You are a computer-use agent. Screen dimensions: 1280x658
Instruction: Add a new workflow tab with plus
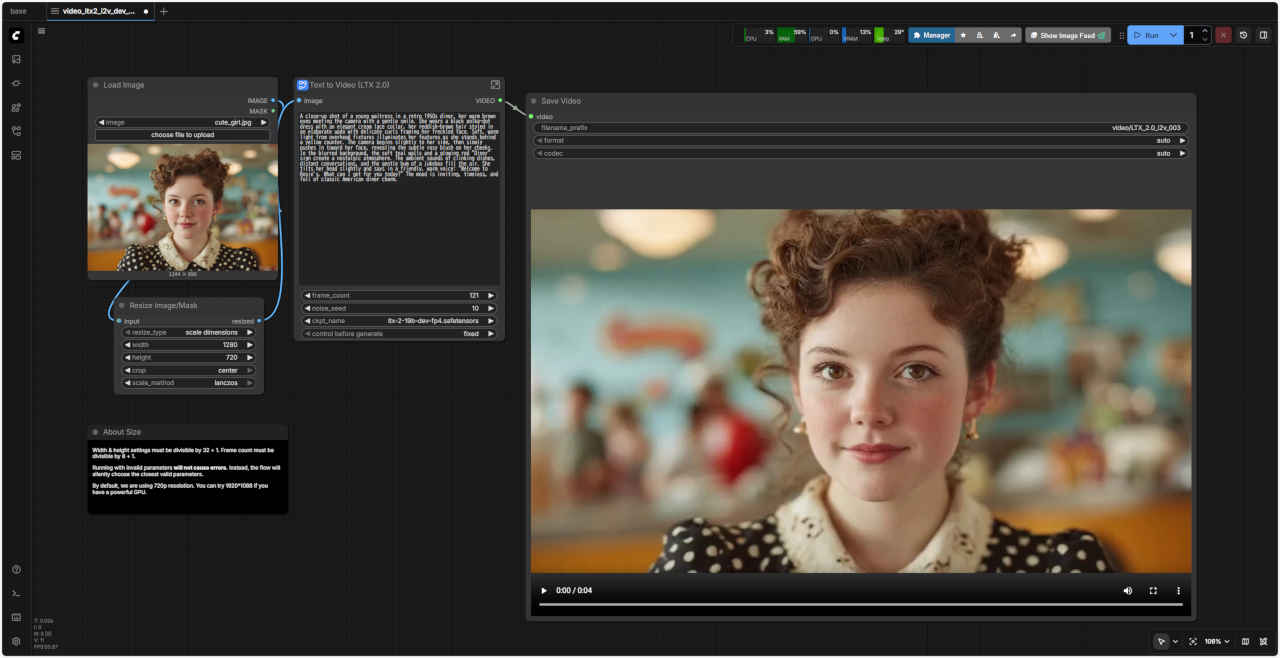[x=164, y=11]
